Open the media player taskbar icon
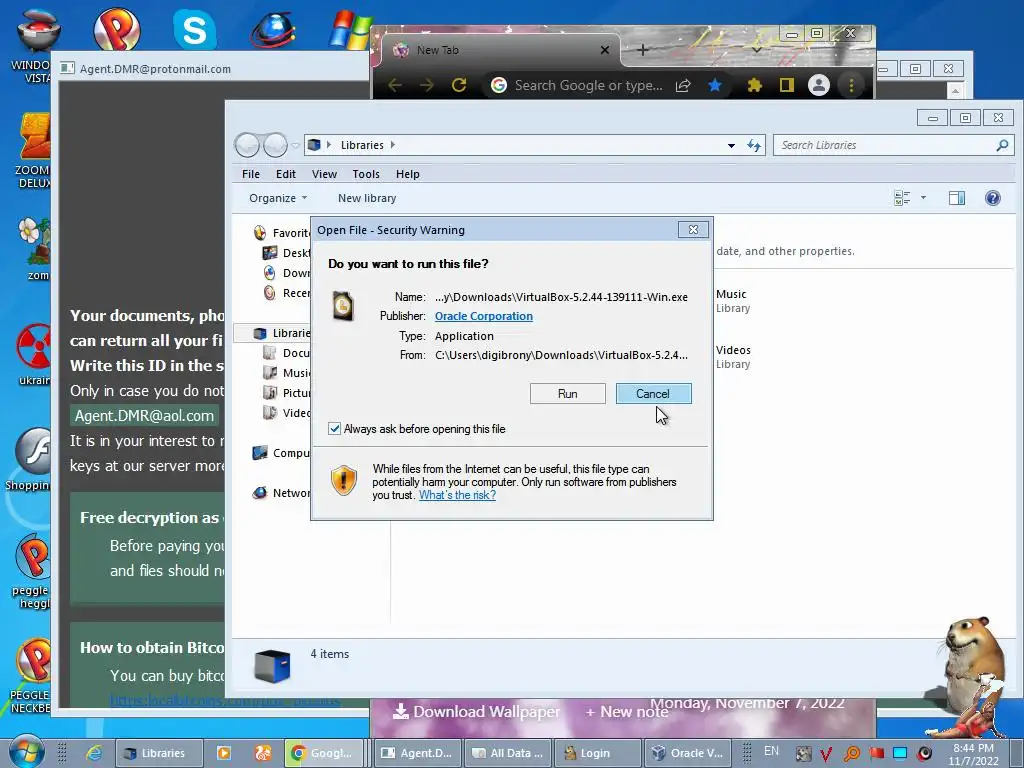The width and height of the screenshot is (1024, 768). 223,753
